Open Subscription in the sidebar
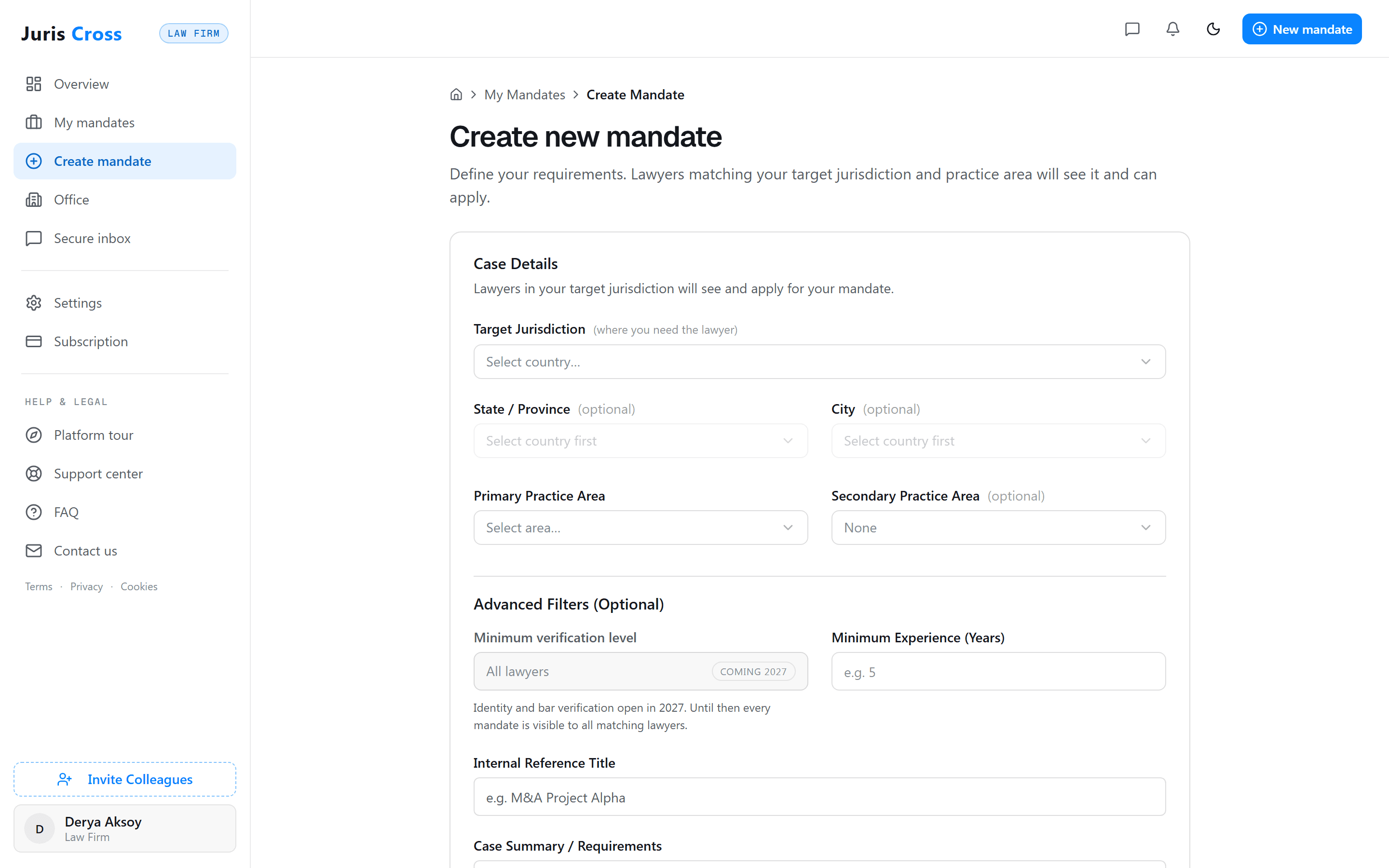 [x=124, y=341]
